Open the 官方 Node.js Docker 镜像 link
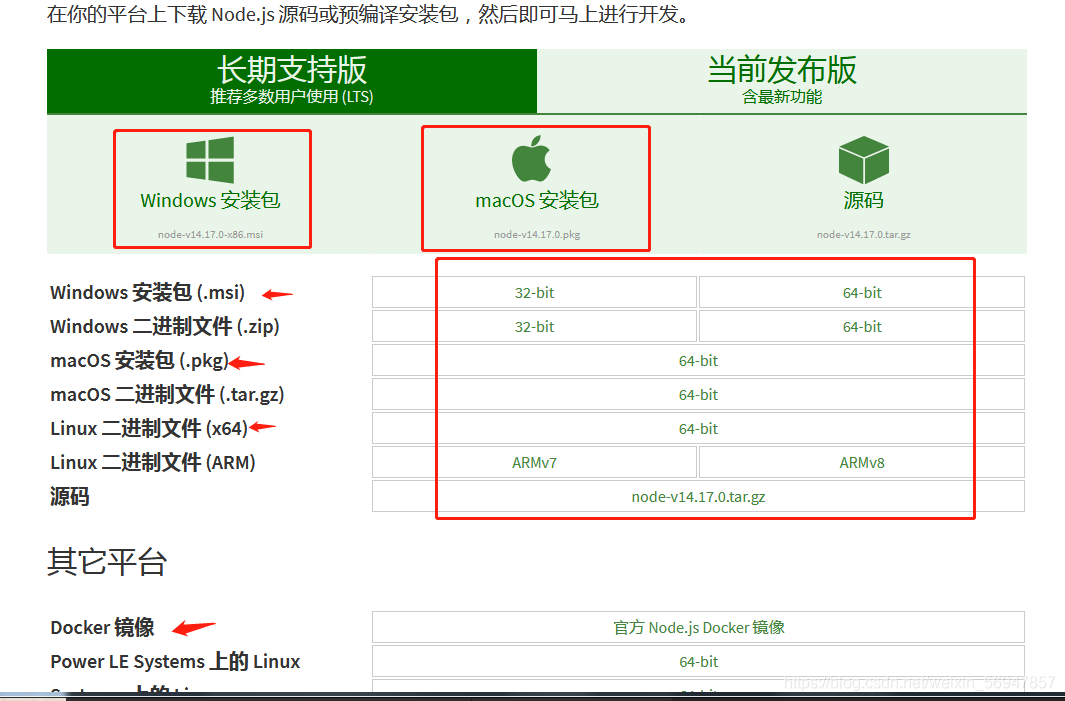The height and width of the screenshot is (701, 1065). [x=698, y=627]
